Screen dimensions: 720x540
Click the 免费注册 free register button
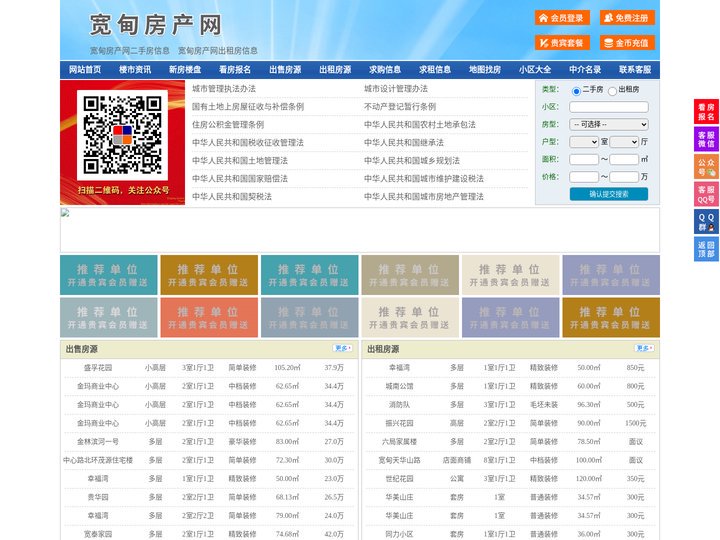(627, 18)
